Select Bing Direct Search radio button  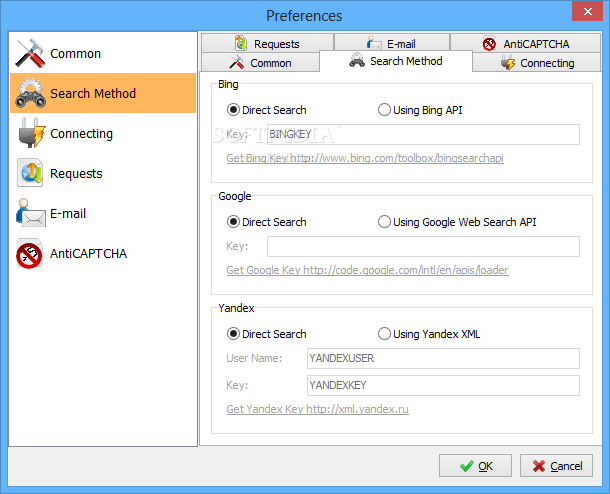click(233, 110)
